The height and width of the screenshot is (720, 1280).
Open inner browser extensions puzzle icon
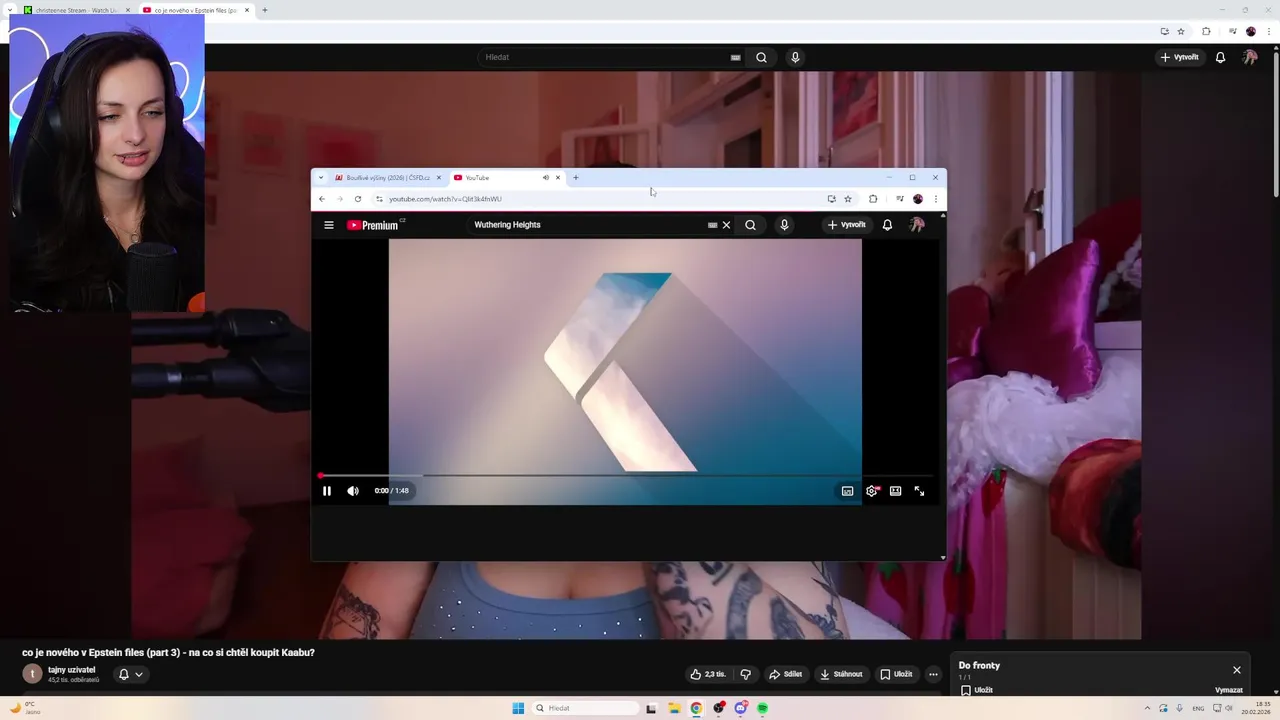tap(873, 199)
